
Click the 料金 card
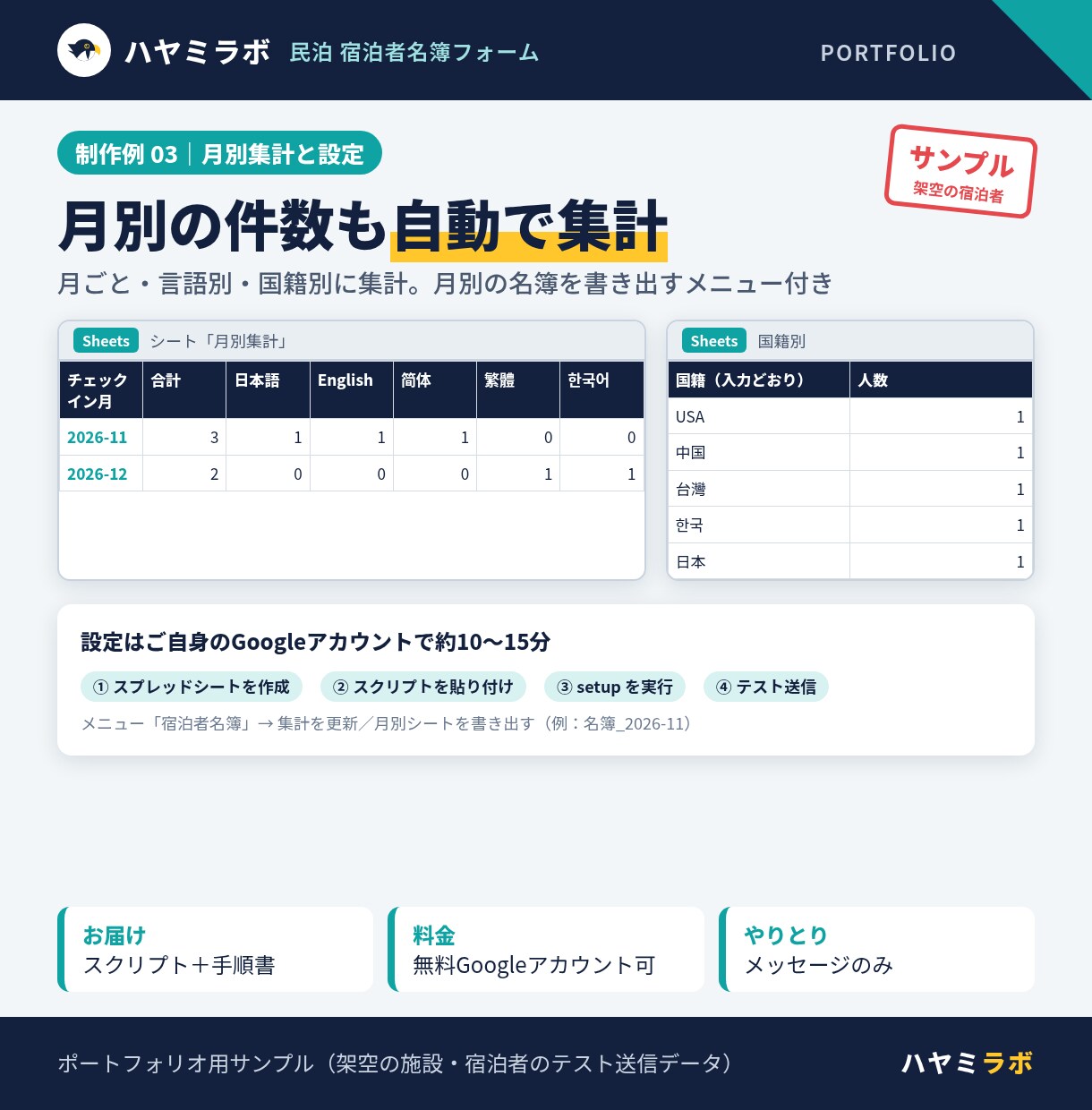(x=546, y=949)
